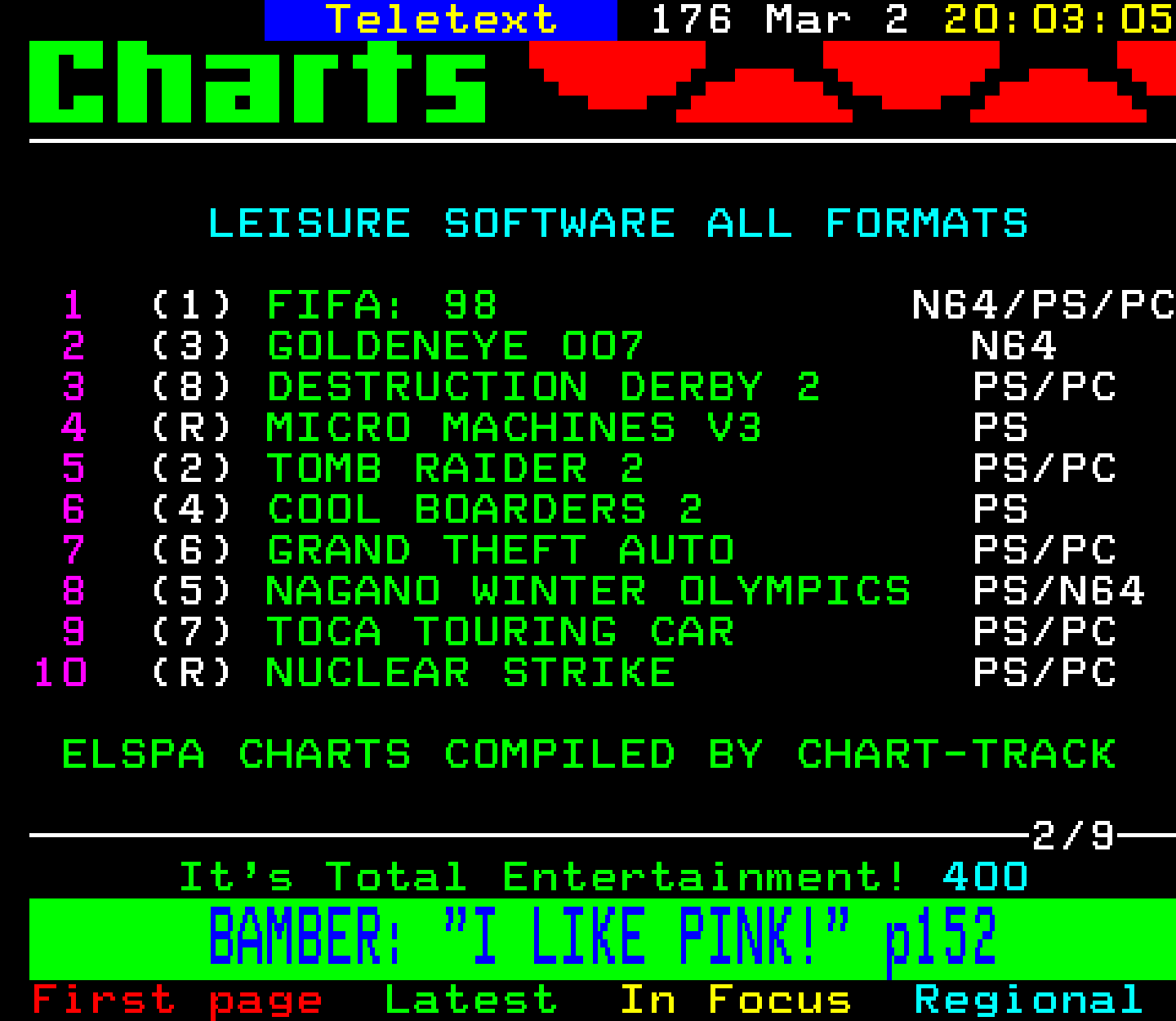1176x1021 pixels.
Task: Click the '(3)' previous position for Goldeneye 007
Action: coord(192,346)
